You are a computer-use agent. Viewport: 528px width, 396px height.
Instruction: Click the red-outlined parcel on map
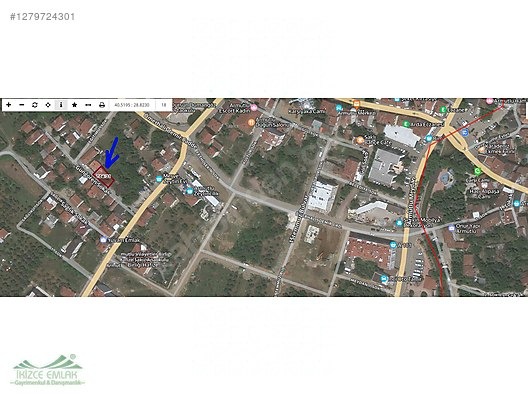click(104, 177)
